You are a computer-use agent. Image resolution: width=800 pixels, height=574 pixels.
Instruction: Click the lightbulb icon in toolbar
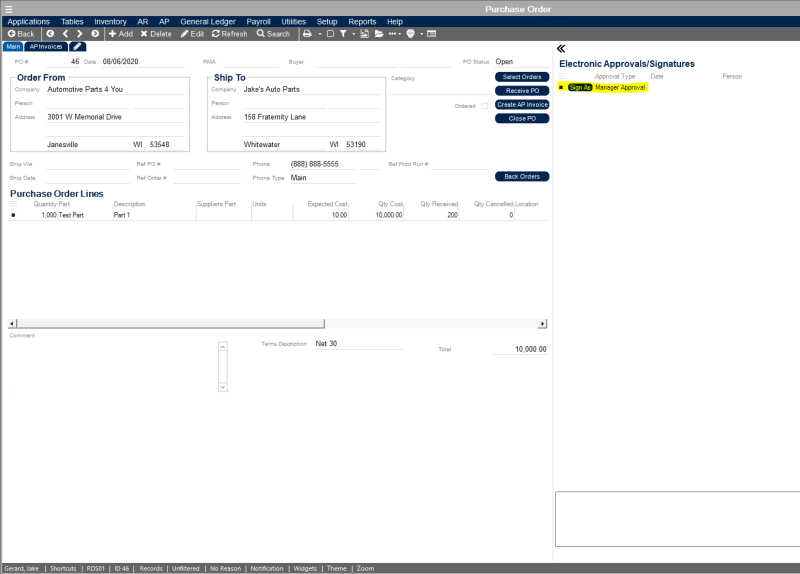(410, 34)
